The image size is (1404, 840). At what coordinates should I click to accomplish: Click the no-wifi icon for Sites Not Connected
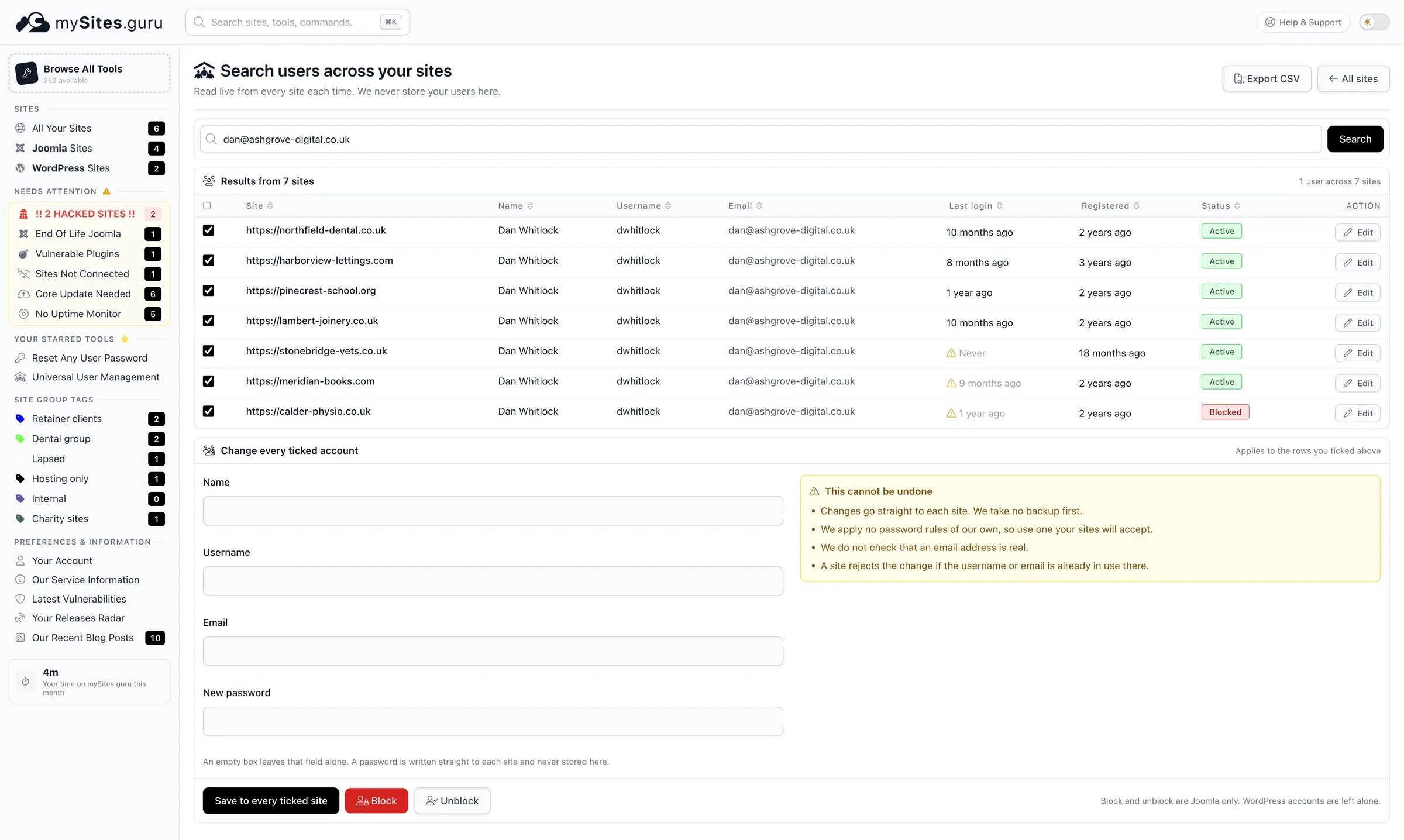pyautogui.click(x=23, y=274)
